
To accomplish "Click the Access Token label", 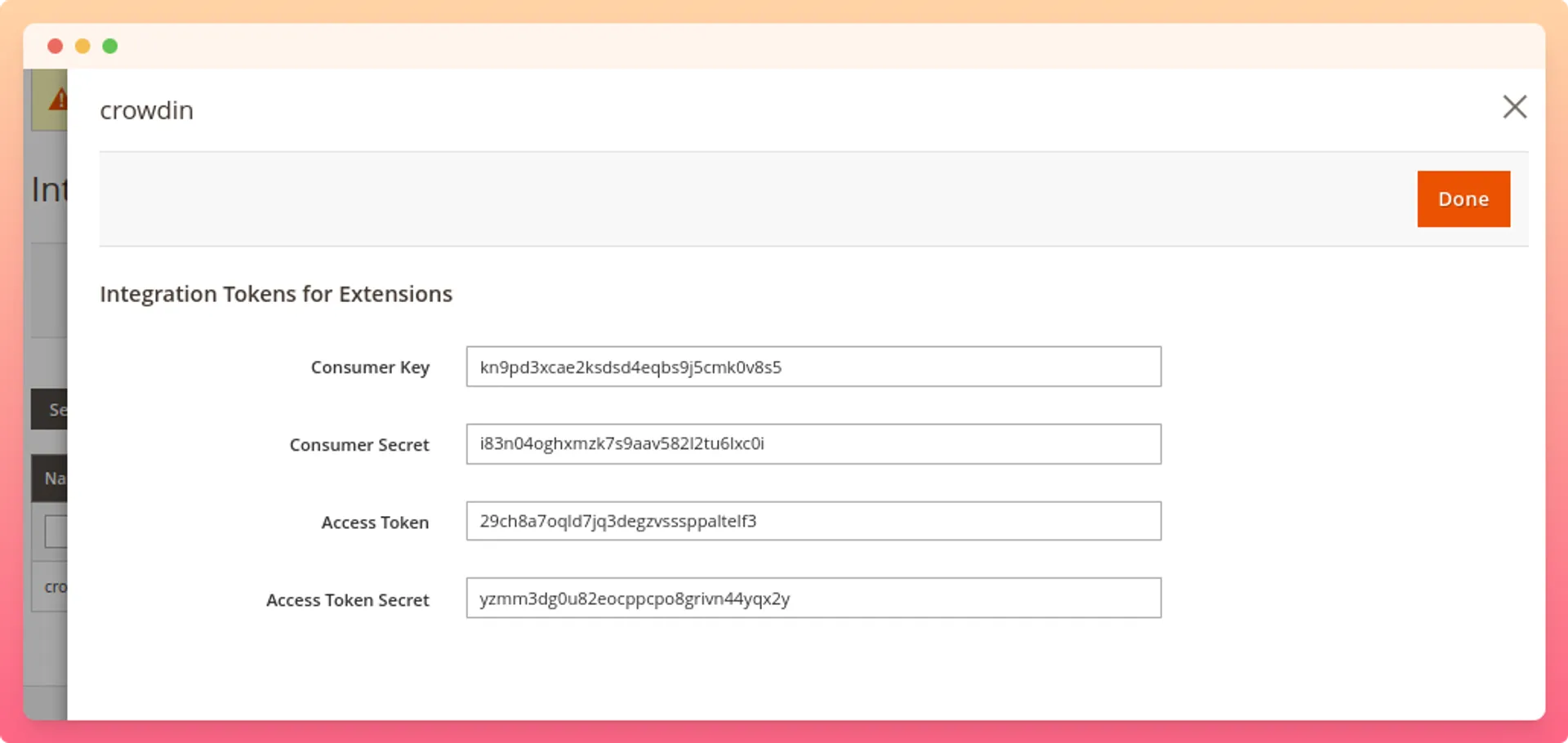I will pyautogui.click(x=375, y=523).
